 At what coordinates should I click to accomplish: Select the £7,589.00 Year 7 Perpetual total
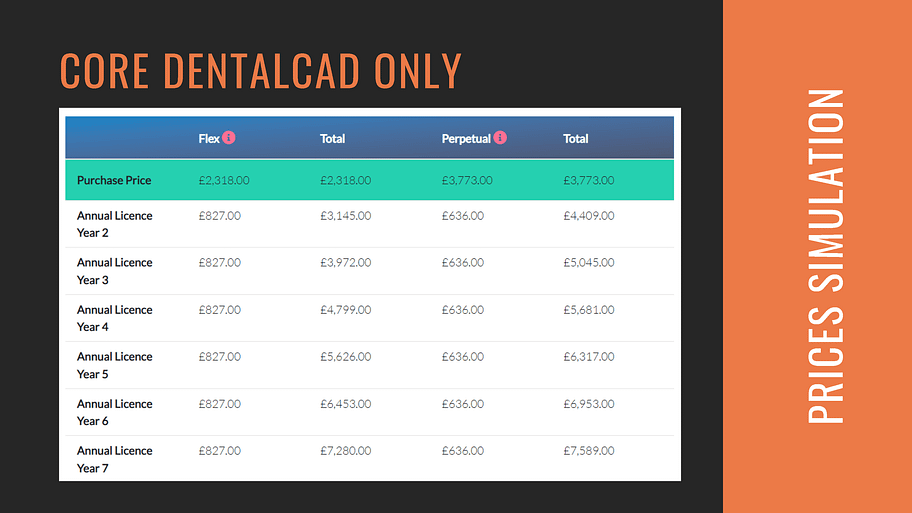[x=588, y=451]
